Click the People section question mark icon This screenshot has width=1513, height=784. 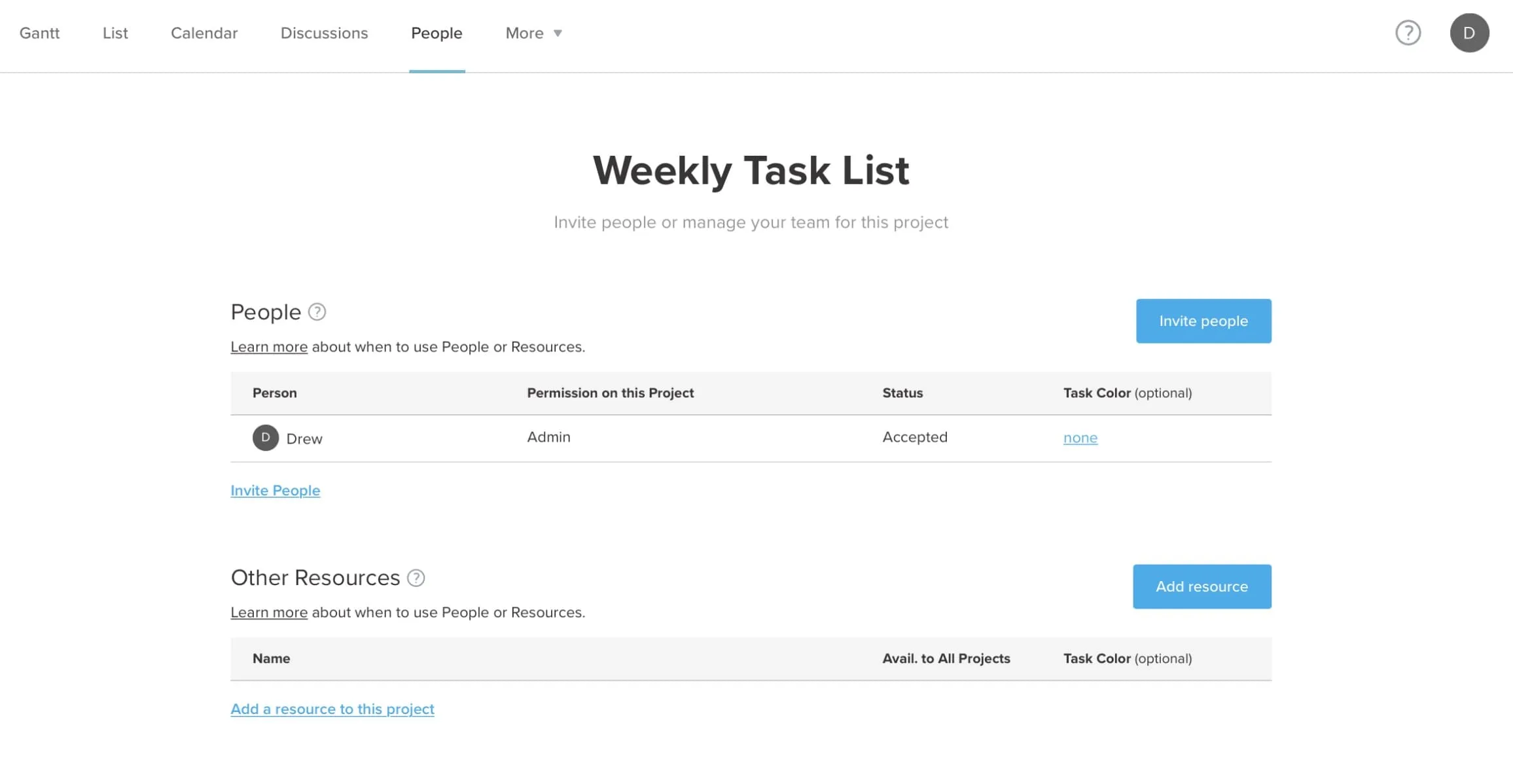[317, 311]
